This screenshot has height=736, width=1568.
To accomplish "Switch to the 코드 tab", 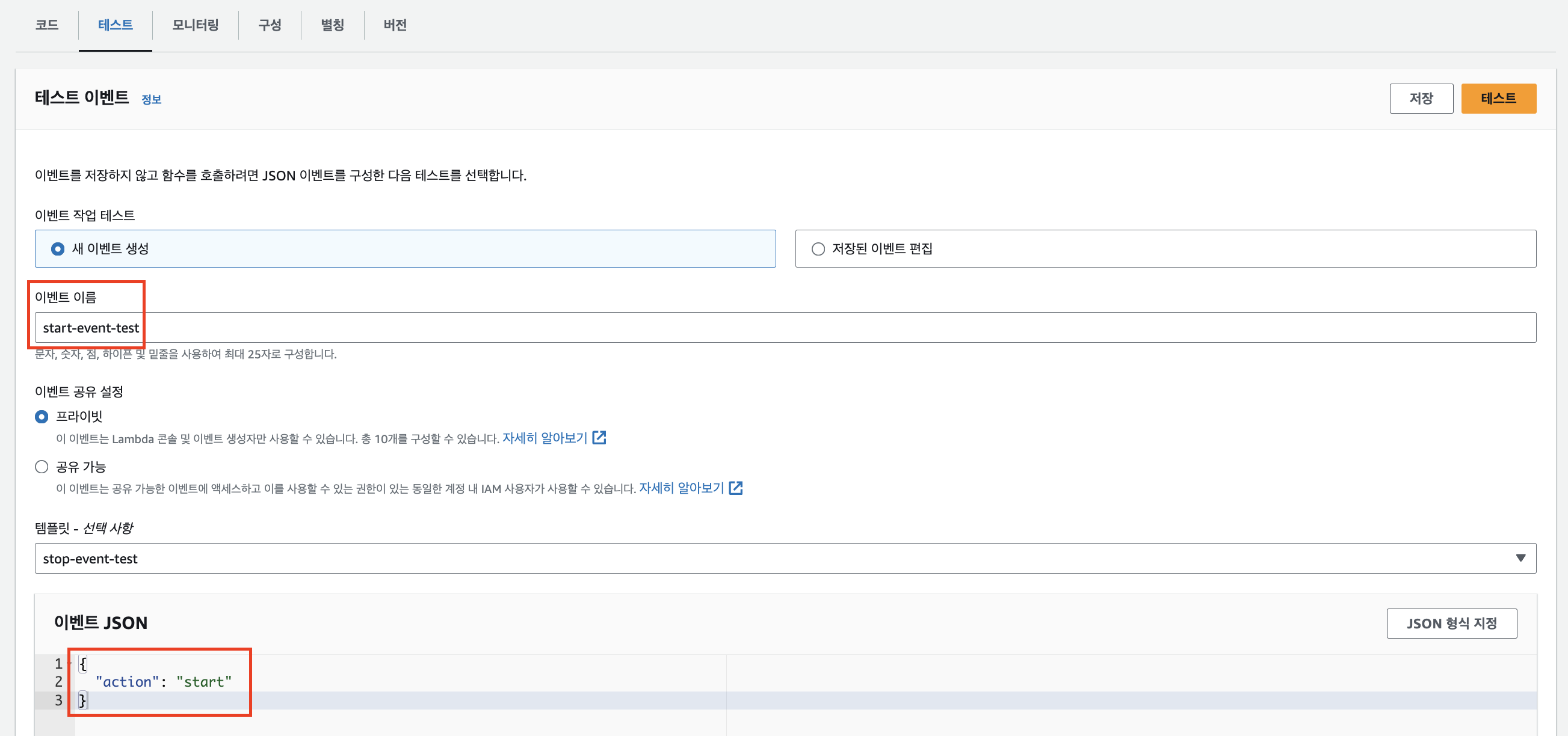I will 47,25.
